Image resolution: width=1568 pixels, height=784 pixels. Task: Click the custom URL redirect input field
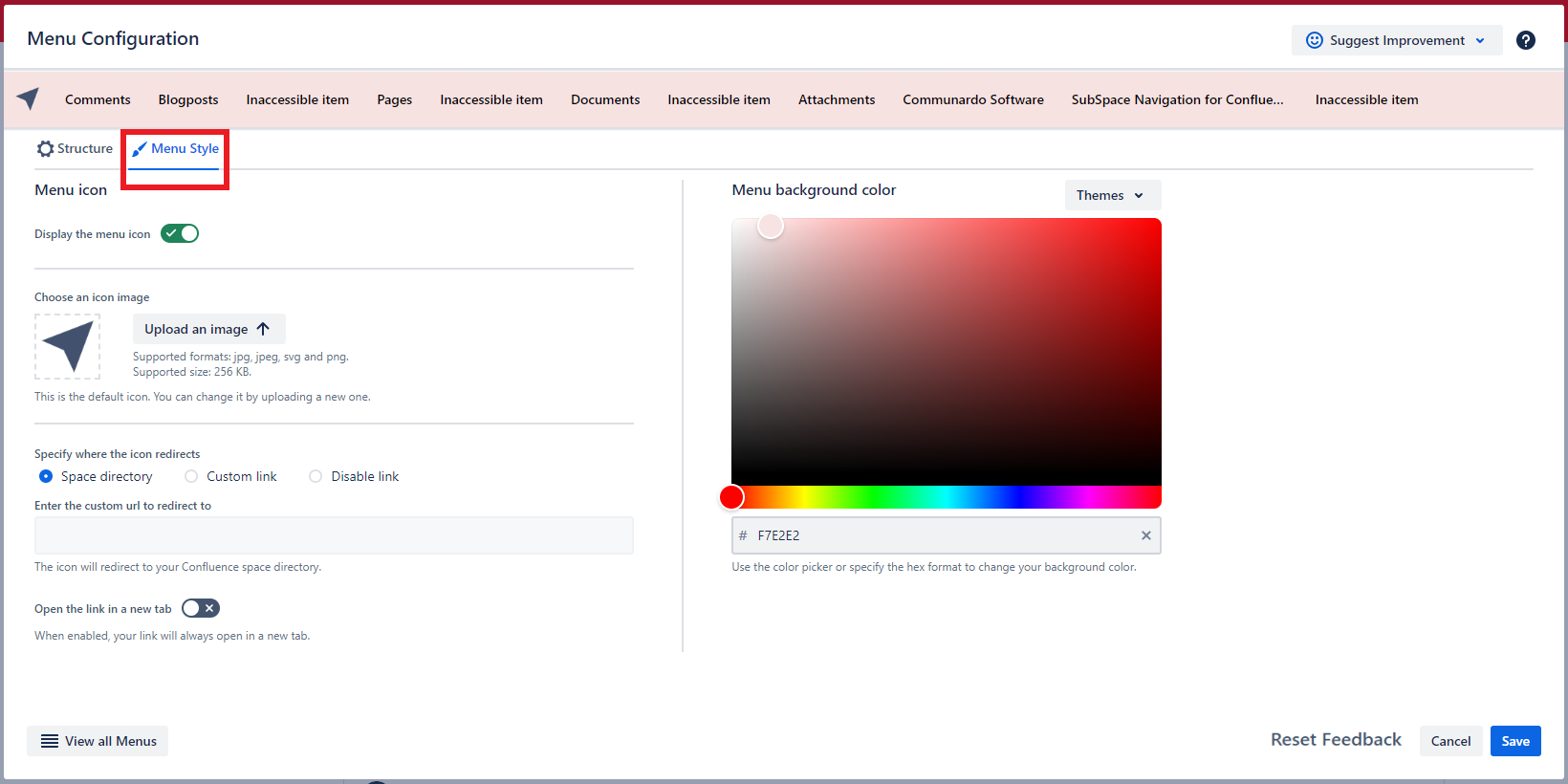tap(334, 535)
